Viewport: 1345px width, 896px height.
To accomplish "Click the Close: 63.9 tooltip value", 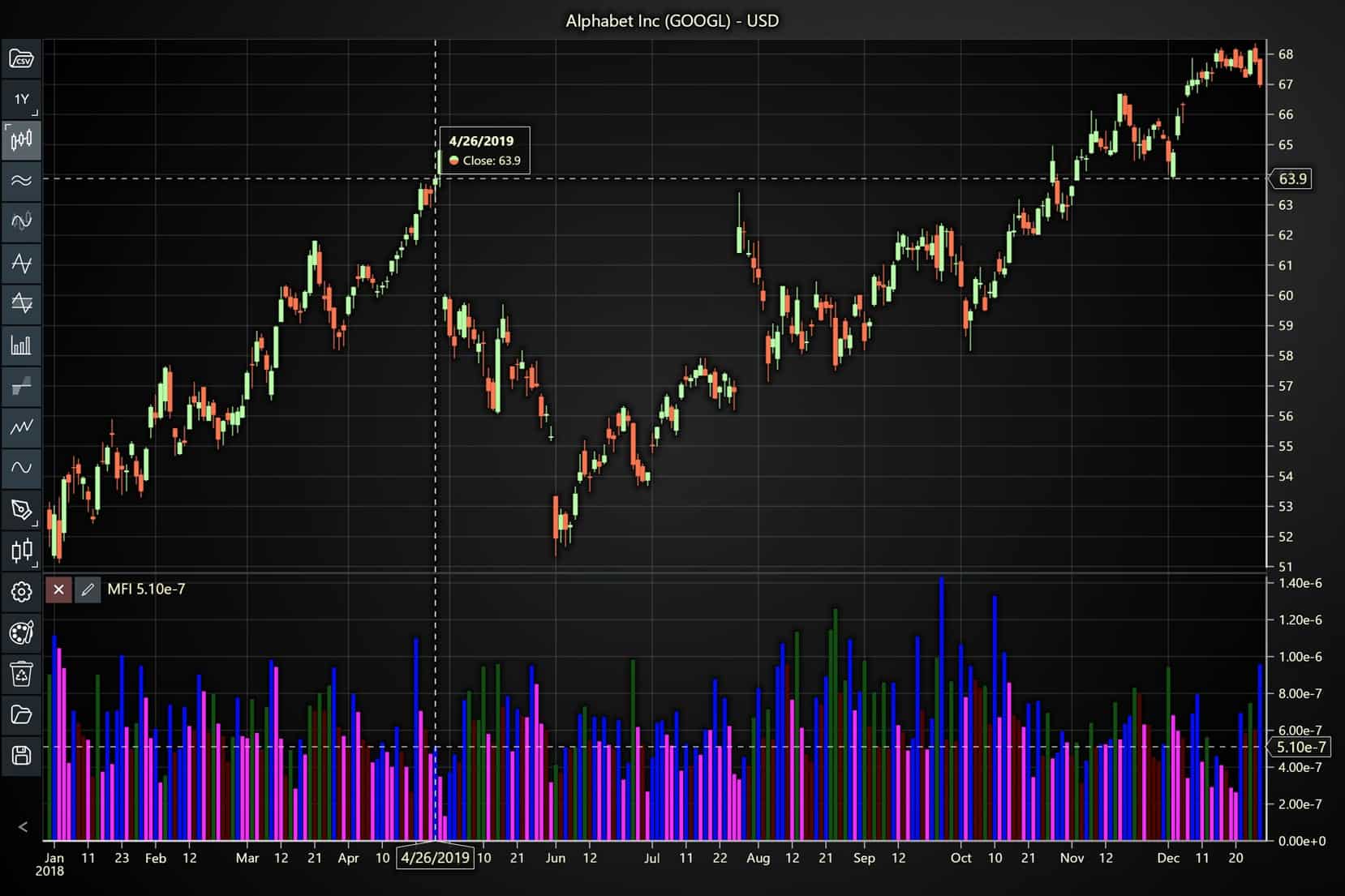I will pyautogui.click(x=492, y=161).
